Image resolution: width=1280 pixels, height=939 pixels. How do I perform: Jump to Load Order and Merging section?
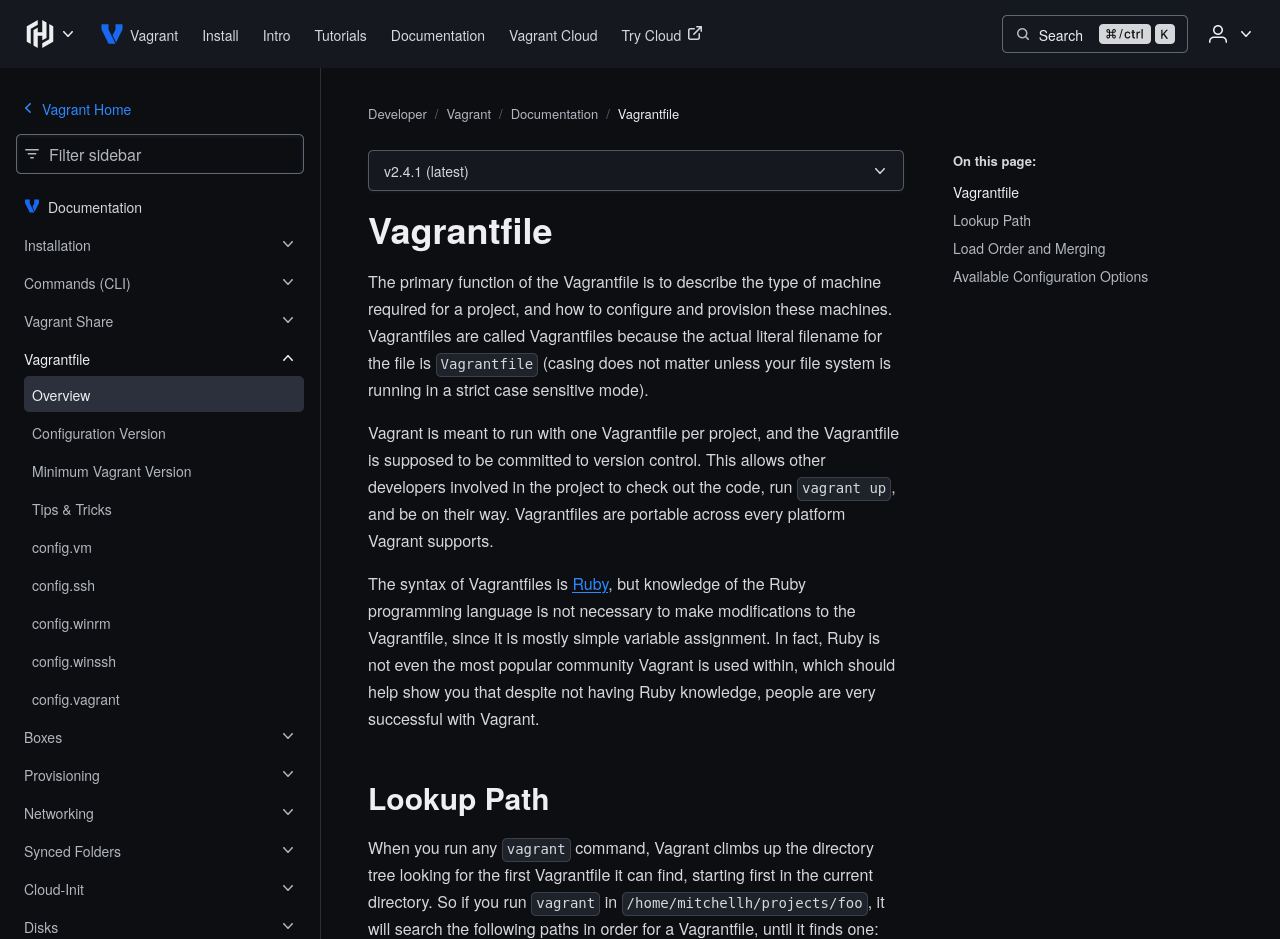(x=1028, y=249)
